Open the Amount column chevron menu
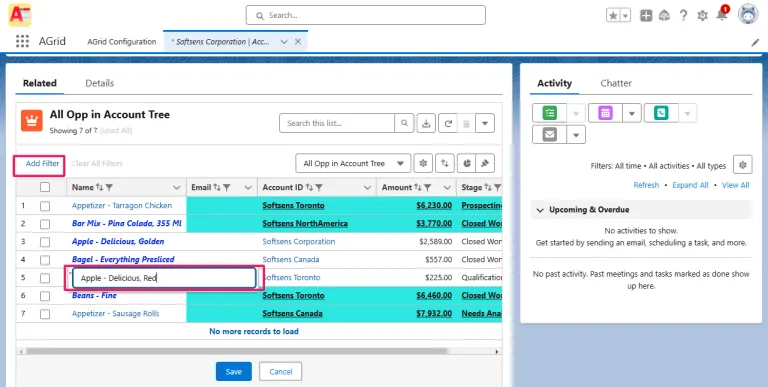768x387 pixels. 447,188
